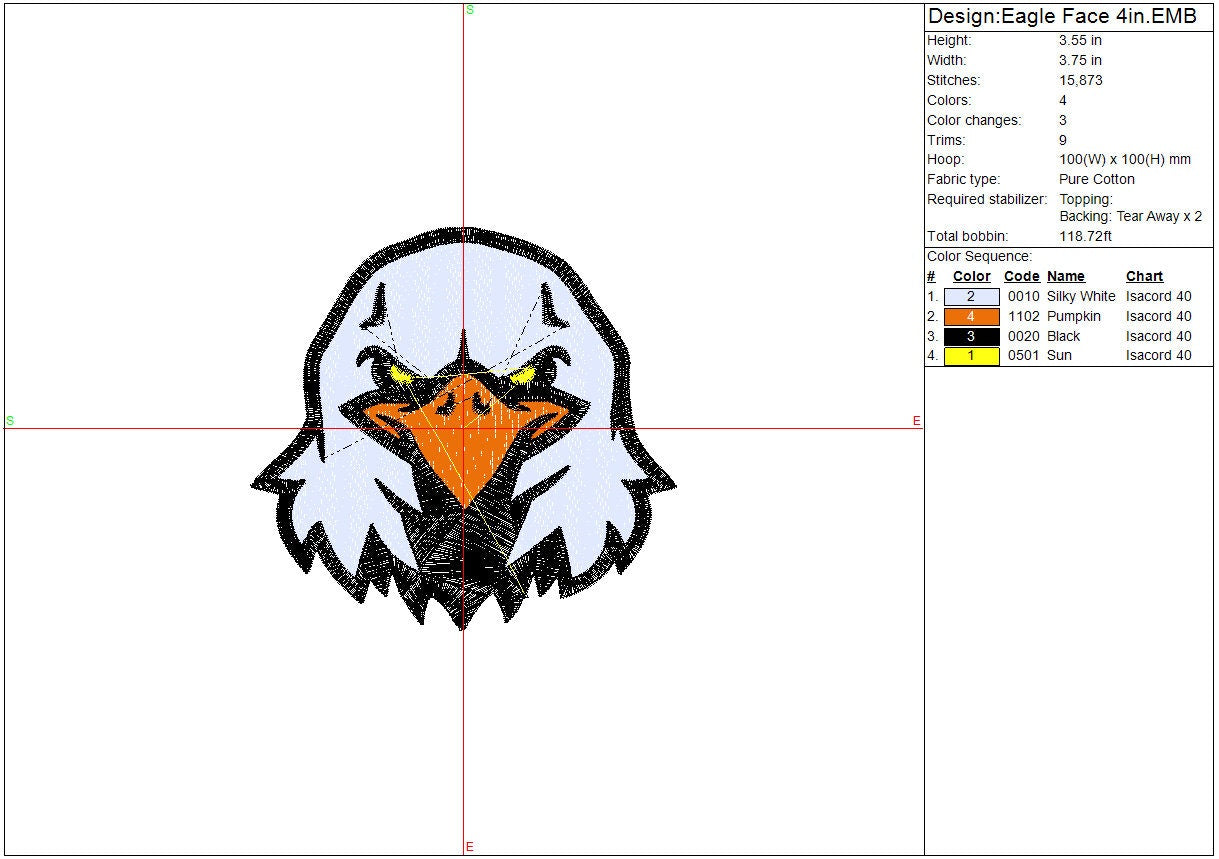Click the Backing: Tear Away x 2 text
The image size is (1219, 859).
pos(1130,216)
